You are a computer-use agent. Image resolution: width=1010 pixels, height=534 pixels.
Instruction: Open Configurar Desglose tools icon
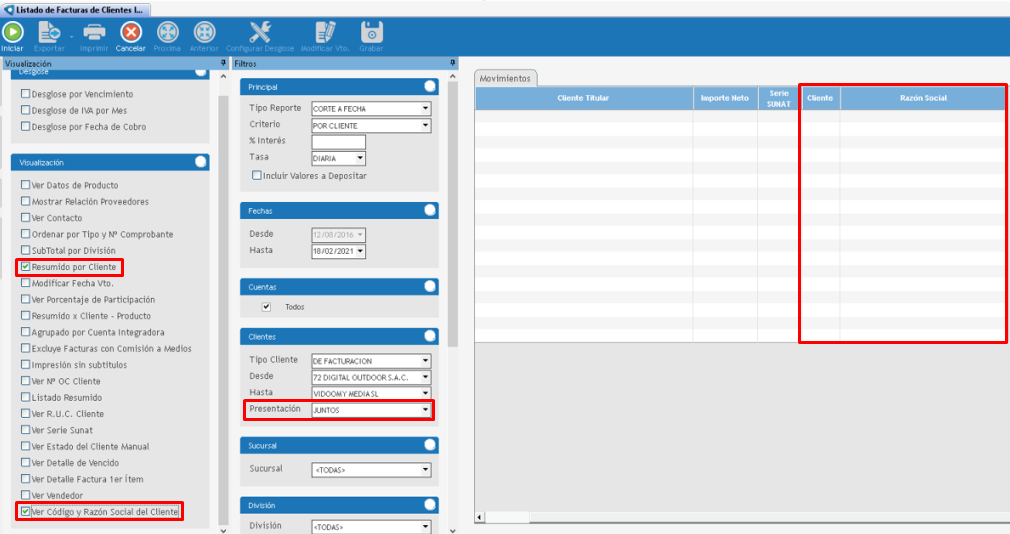260,32
